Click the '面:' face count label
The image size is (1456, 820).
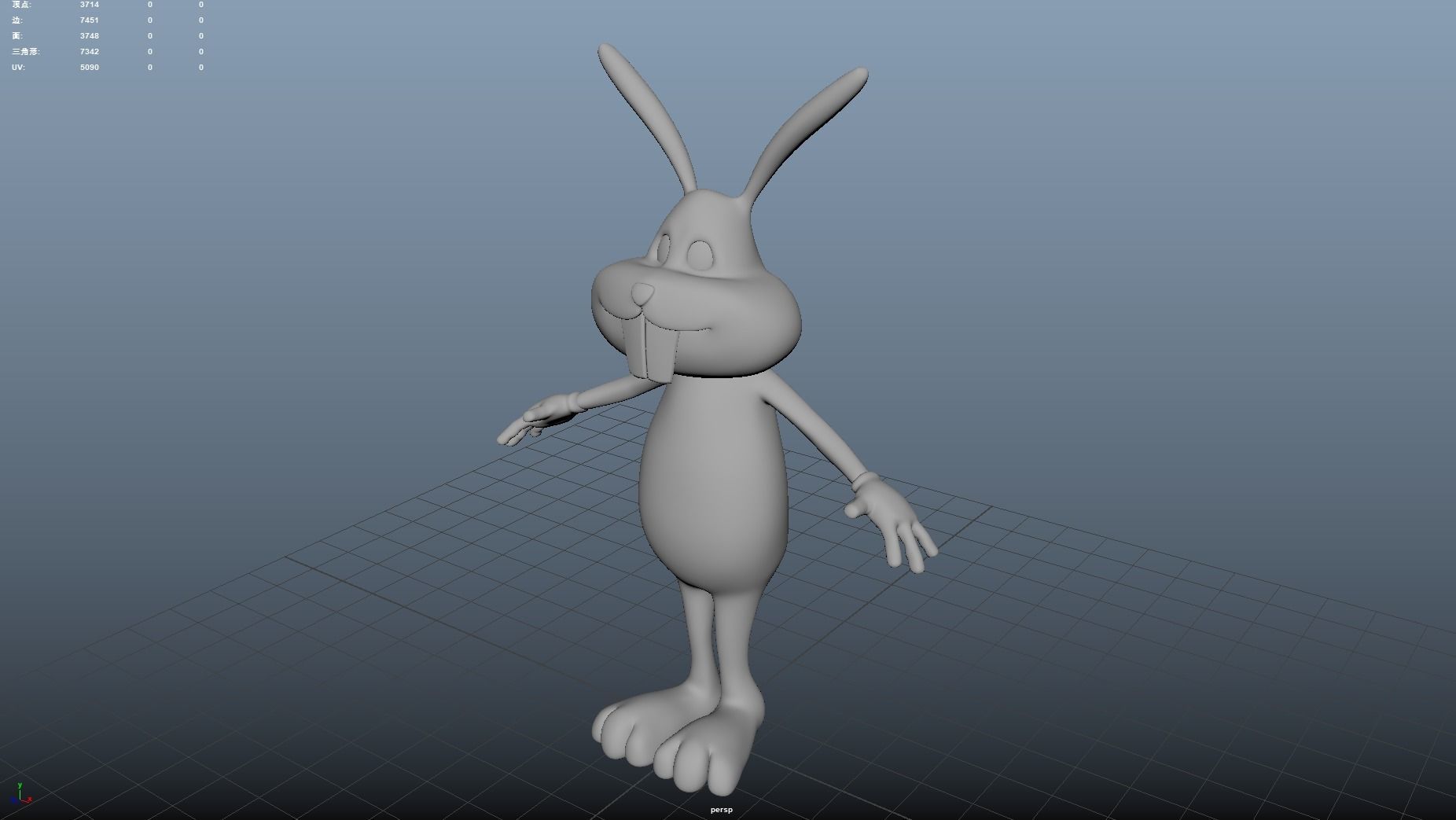click(17, 36)
